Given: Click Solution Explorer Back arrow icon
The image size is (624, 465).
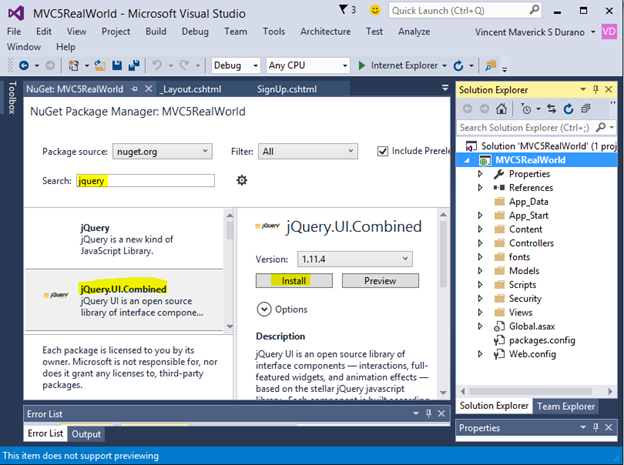Looking at the screenshot, I should coord(468,108).
